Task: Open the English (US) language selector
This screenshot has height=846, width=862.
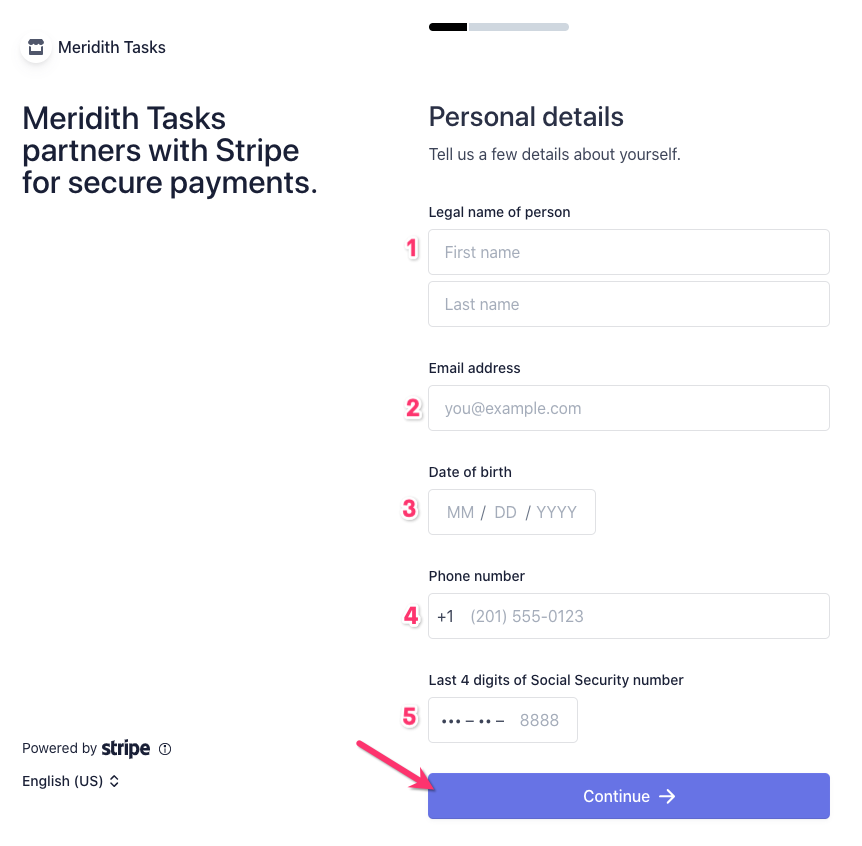Action: pyautogui.click(x=71, y=781)
